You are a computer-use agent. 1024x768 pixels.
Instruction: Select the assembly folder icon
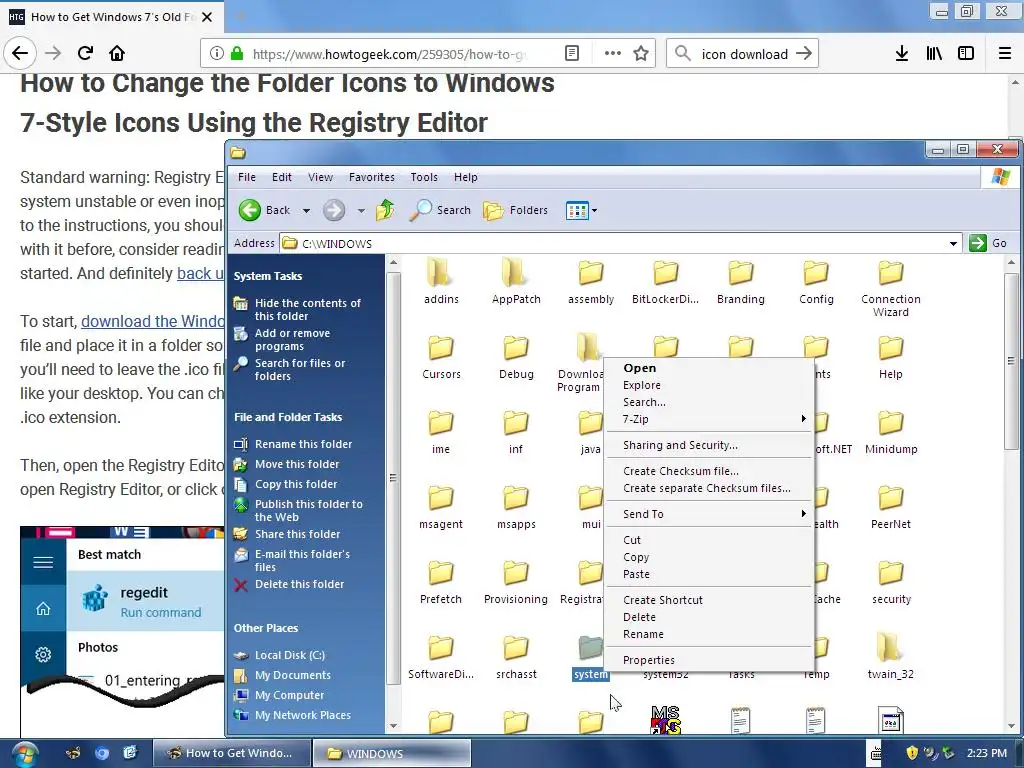pyautogui.click(x=591, y=273)
